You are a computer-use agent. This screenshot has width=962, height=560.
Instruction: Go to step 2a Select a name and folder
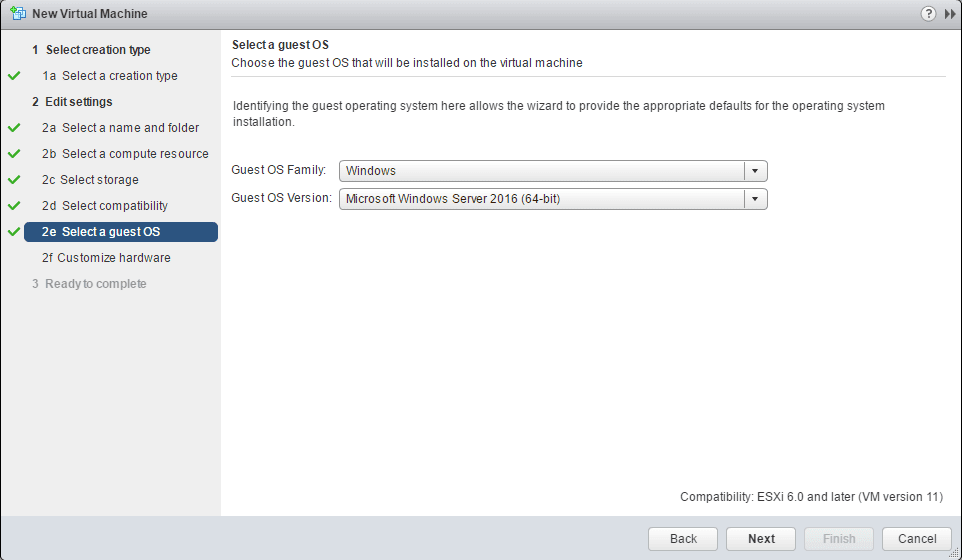(120, 128)
